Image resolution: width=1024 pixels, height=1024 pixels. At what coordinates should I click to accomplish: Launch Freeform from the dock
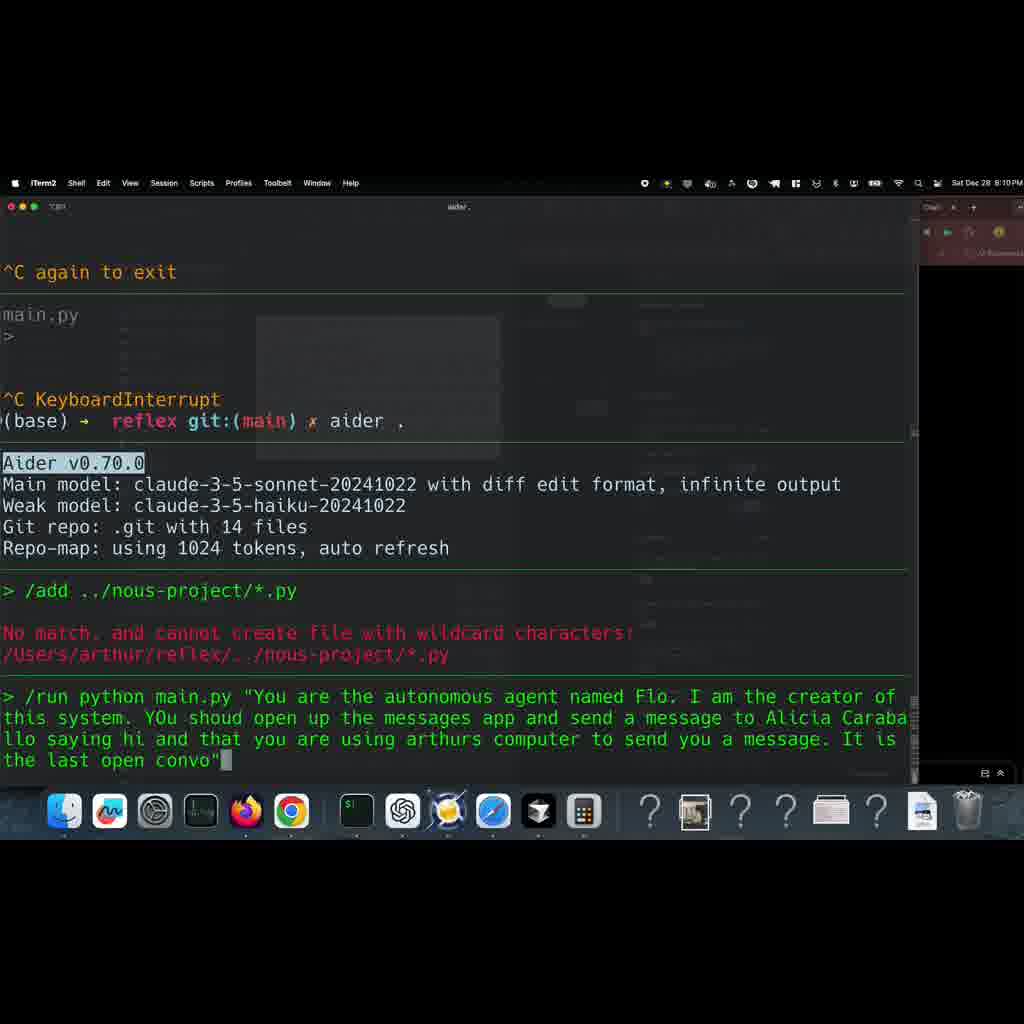click(x=110, y=810)
